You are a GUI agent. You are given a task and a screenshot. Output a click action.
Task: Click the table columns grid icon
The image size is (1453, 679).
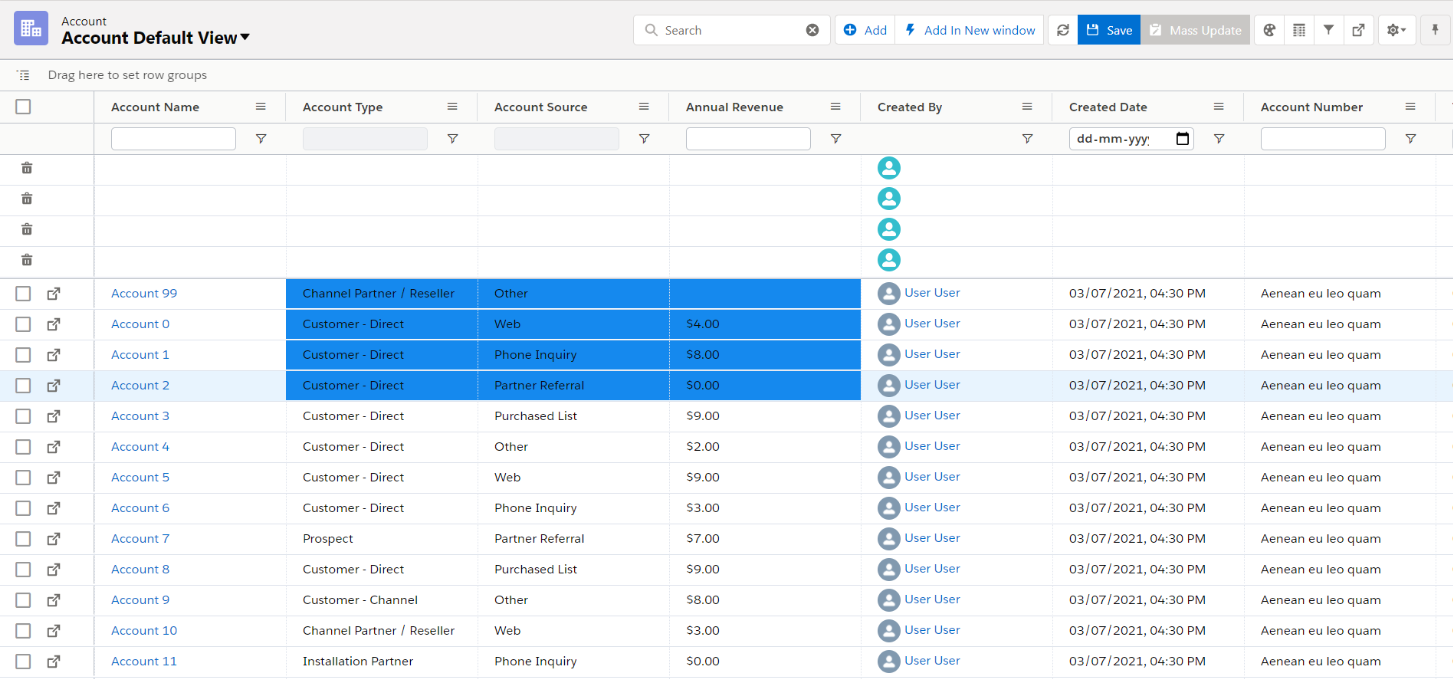pos(1299,30)
